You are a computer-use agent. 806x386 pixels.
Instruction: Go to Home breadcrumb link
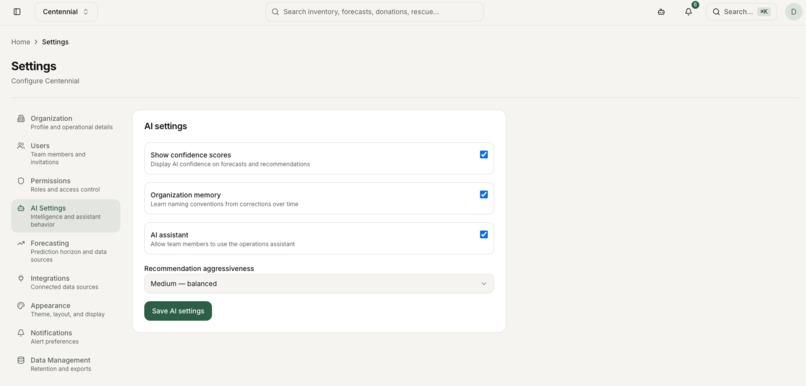click(21, 42)
